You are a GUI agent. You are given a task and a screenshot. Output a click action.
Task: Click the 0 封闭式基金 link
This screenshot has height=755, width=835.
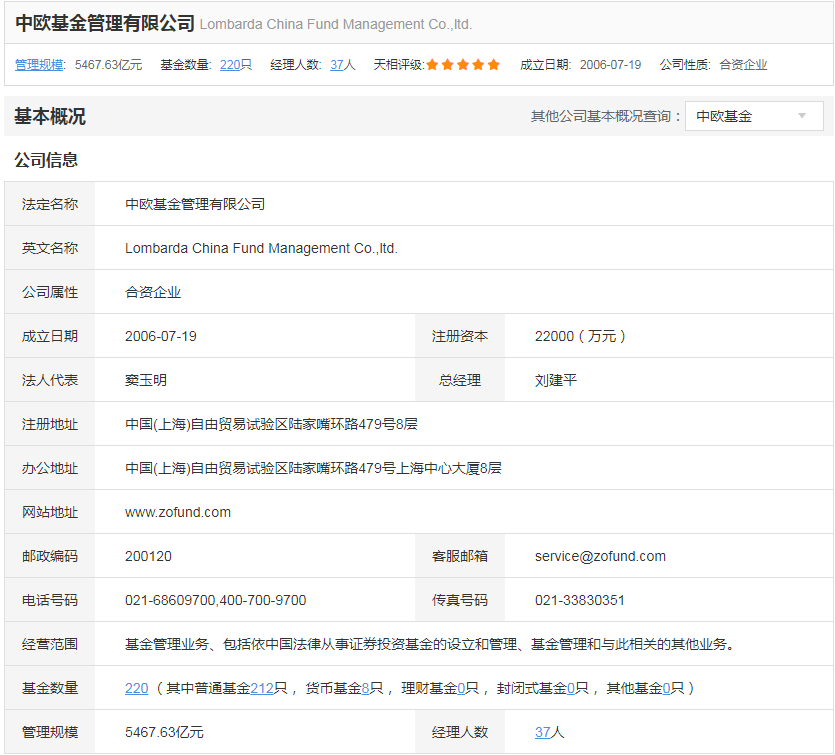[571, 688]
